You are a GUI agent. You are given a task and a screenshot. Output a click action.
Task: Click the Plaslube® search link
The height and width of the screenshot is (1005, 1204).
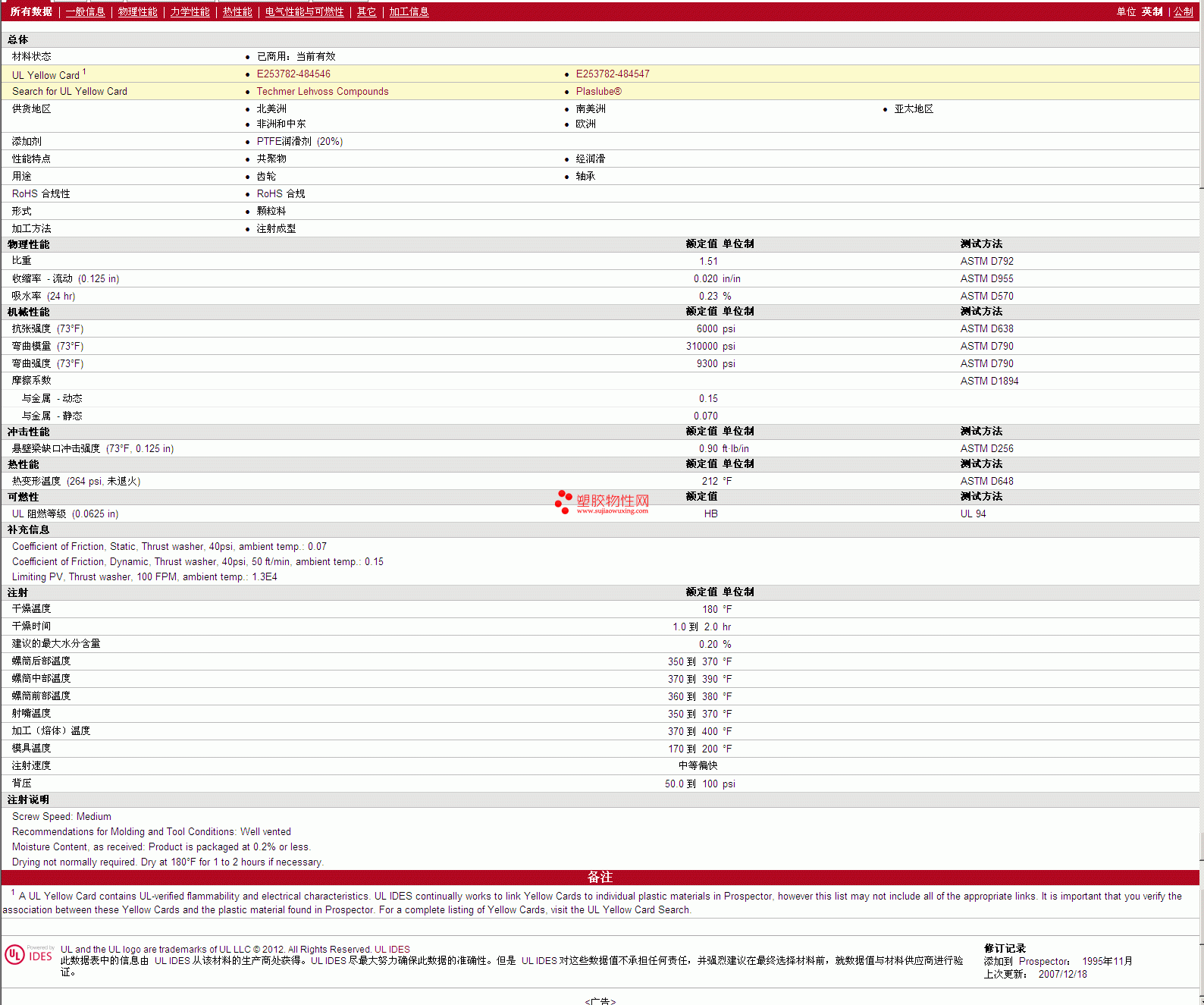click(x=598, y=92)
